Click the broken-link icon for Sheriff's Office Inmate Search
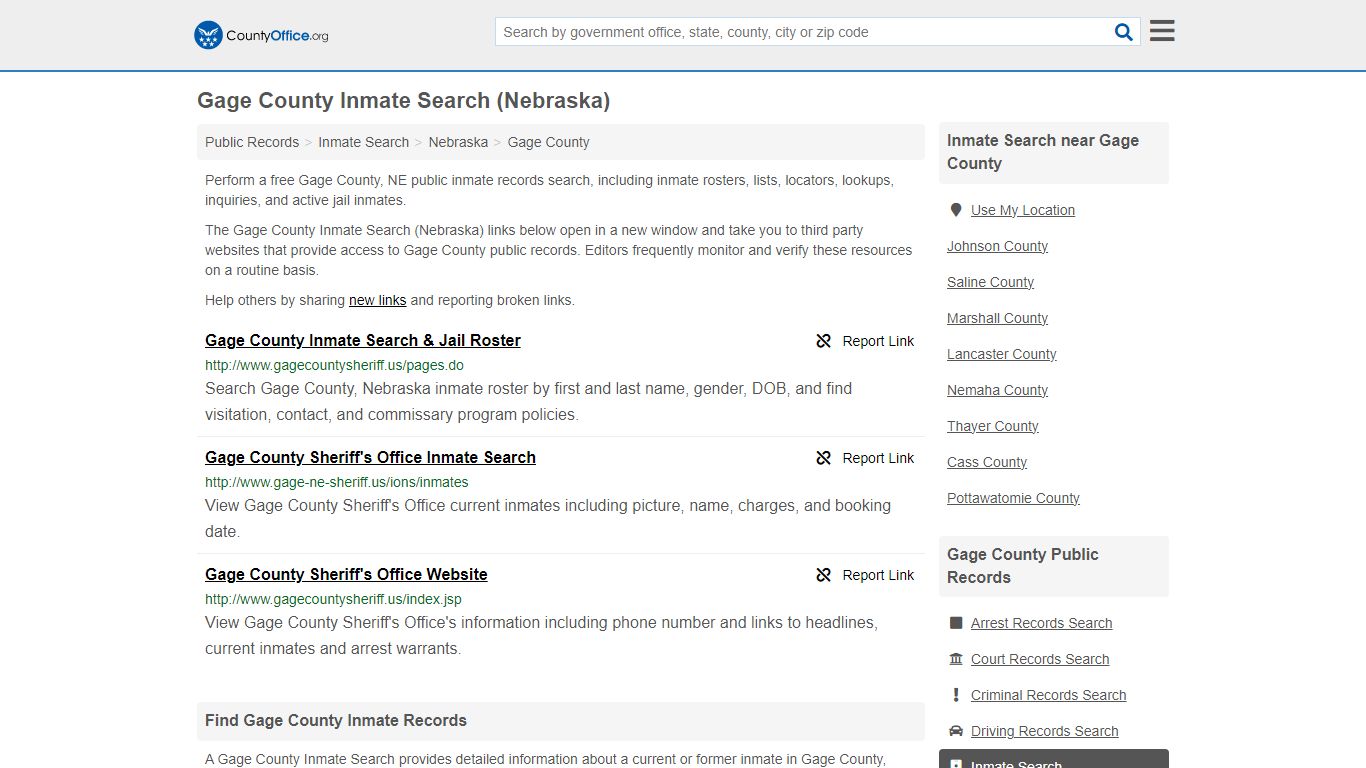 click(x=824, y=458)
